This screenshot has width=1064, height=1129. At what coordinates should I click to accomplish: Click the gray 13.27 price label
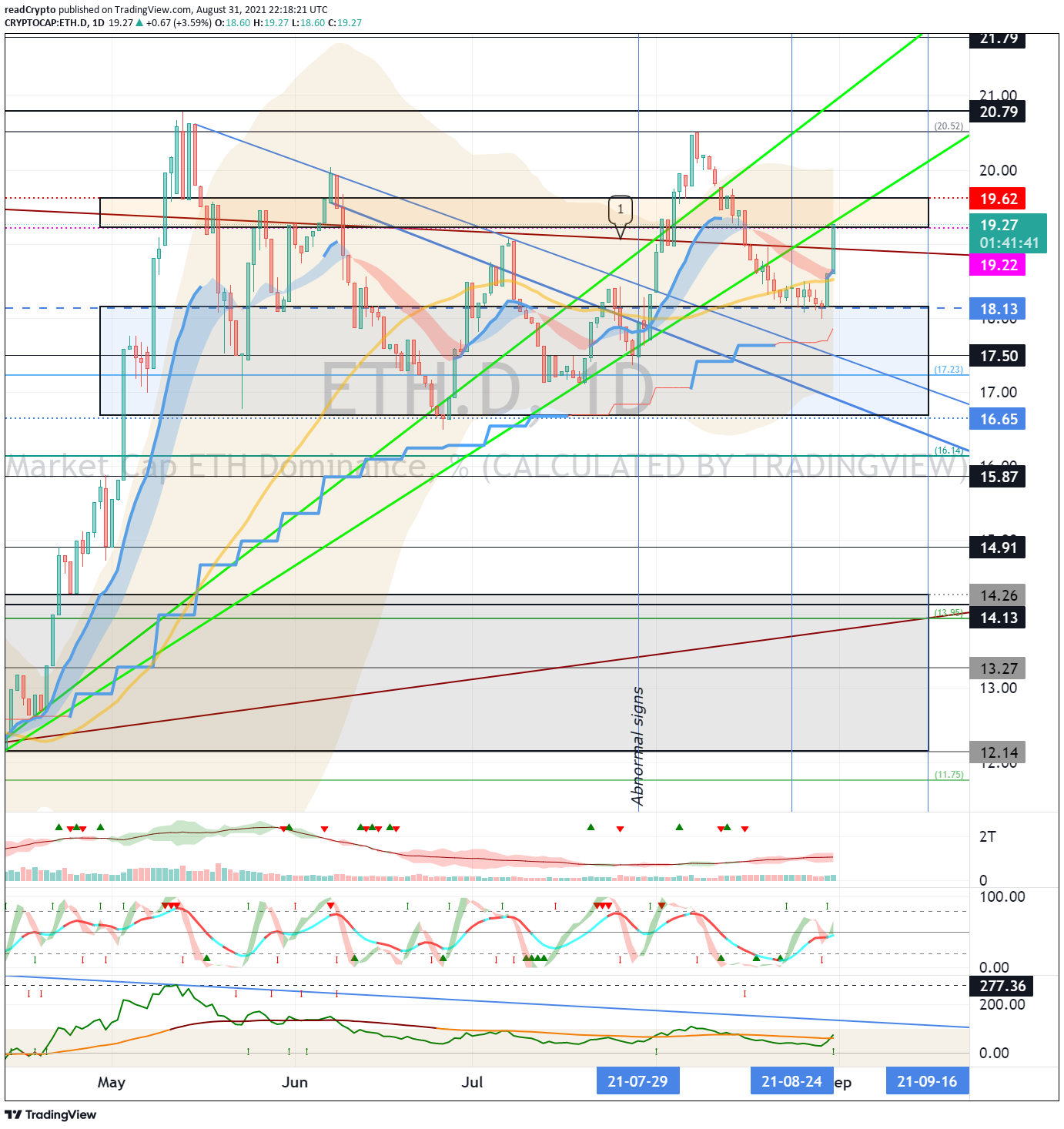(998, 668)
